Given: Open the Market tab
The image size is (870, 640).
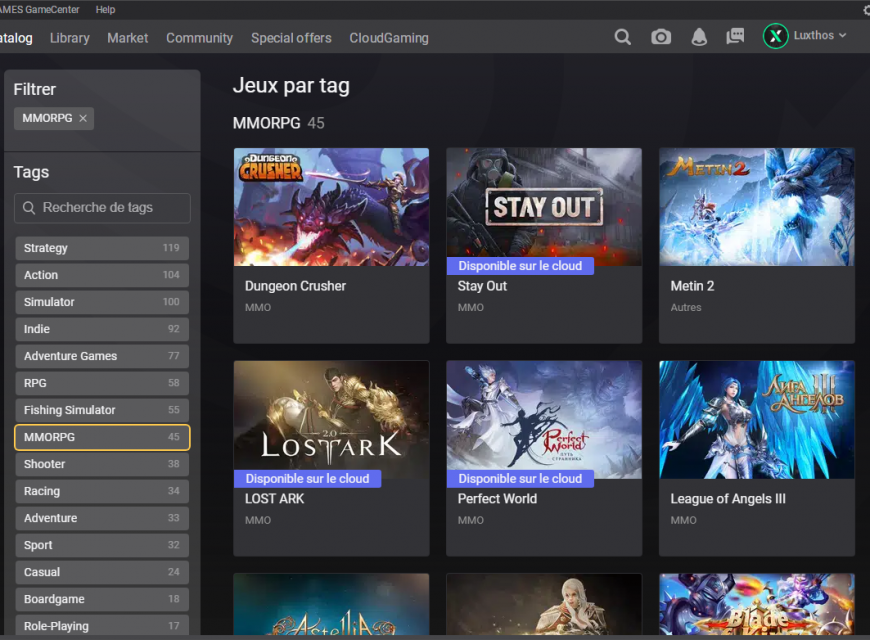Looking at the screenshot, I should pyautogui.click(x=128, y=38).
